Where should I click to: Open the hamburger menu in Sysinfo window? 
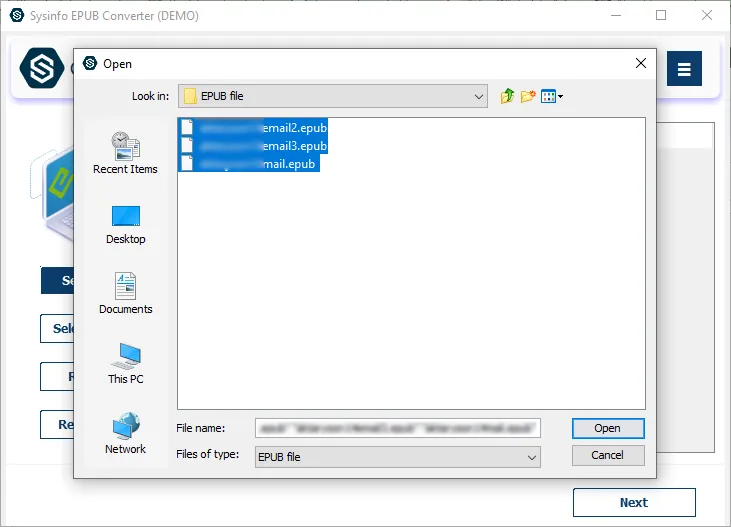684,69
